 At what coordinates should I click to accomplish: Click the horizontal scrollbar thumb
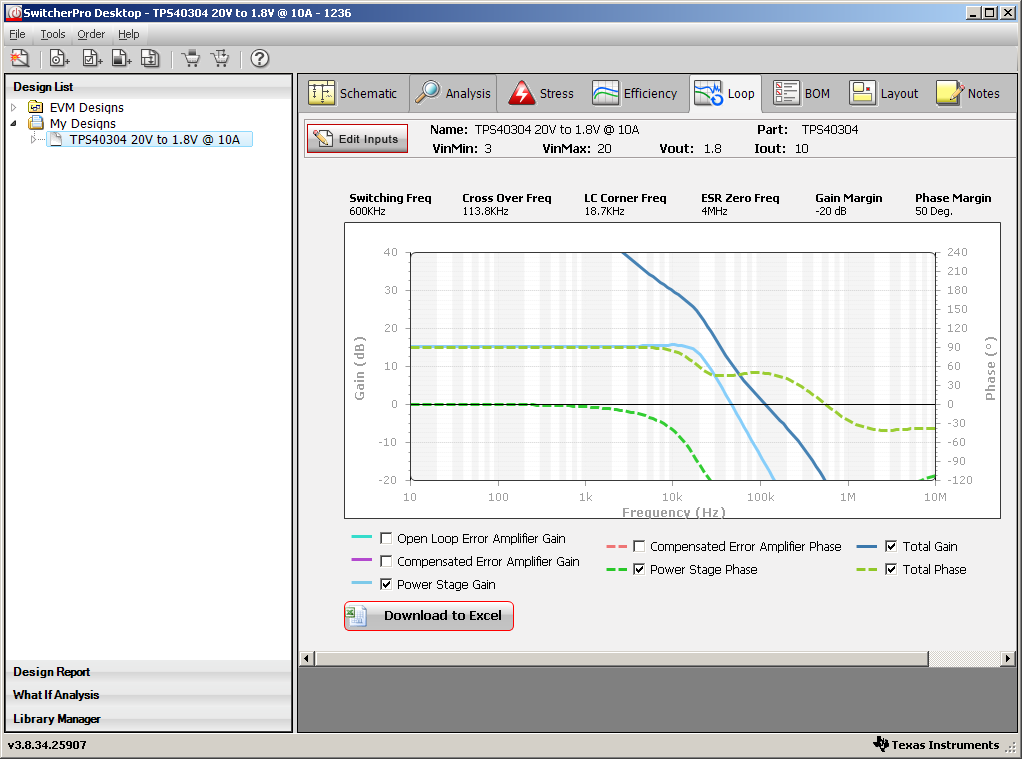point(622,659)
